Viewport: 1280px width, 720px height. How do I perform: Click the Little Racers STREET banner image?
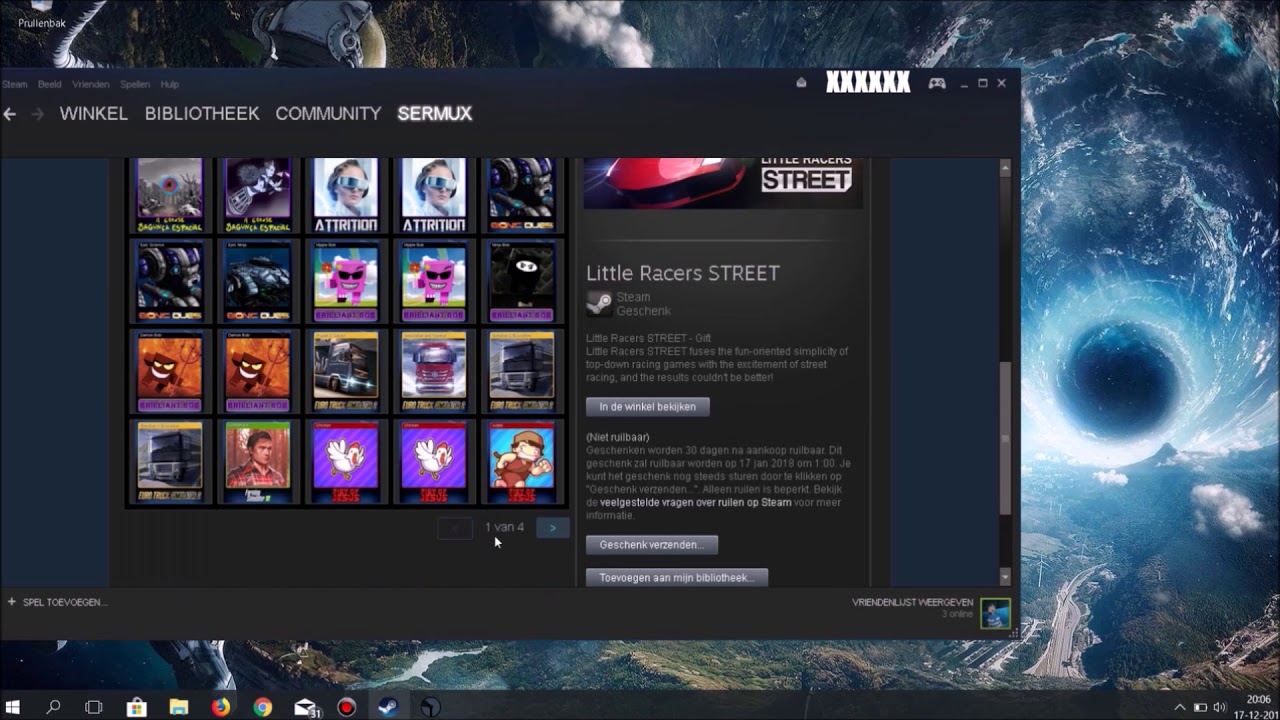click(x=723, y=183)
